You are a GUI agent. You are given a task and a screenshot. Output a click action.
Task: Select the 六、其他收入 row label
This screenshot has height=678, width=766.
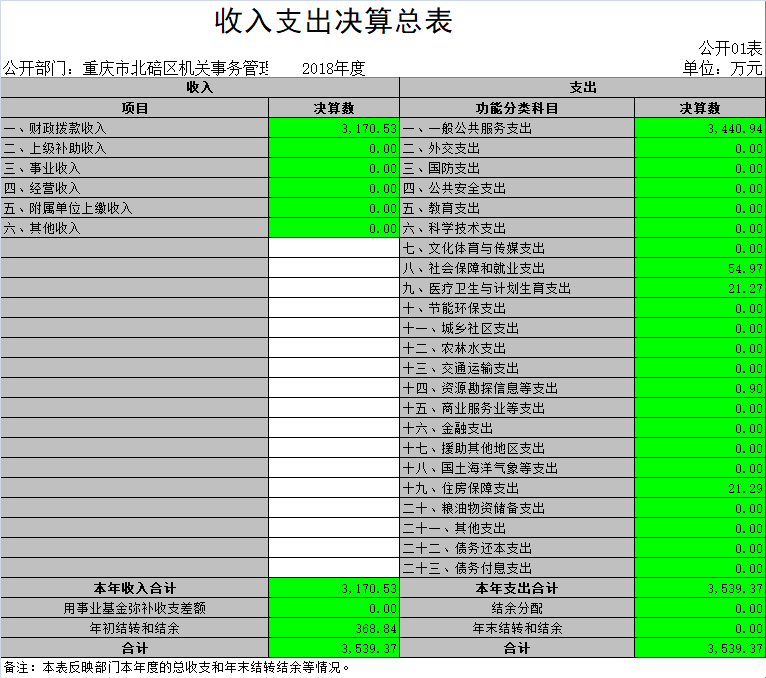(42, 229)
